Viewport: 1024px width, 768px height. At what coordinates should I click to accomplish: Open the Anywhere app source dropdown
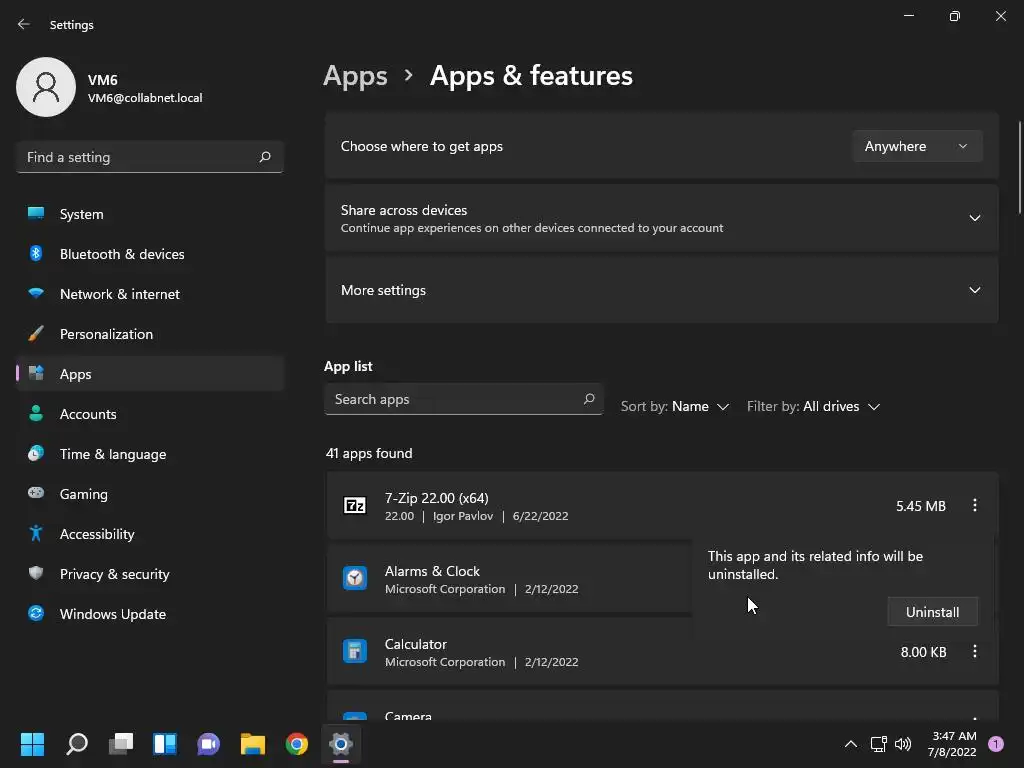coord(917,146)
